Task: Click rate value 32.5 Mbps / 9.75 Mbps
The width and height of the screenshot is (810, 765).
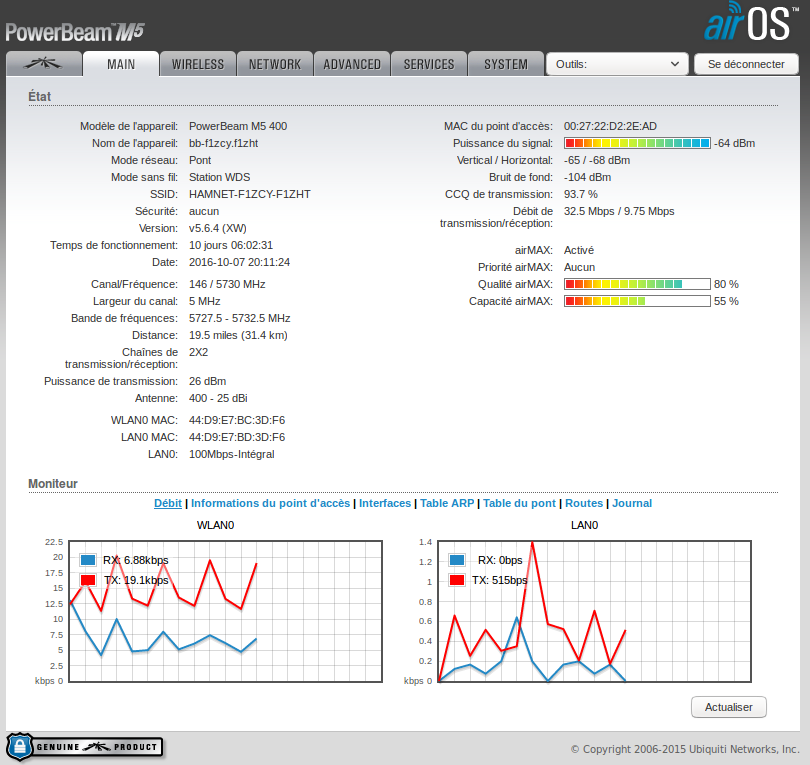Action: pyautogui.click(x=619, y=211)
